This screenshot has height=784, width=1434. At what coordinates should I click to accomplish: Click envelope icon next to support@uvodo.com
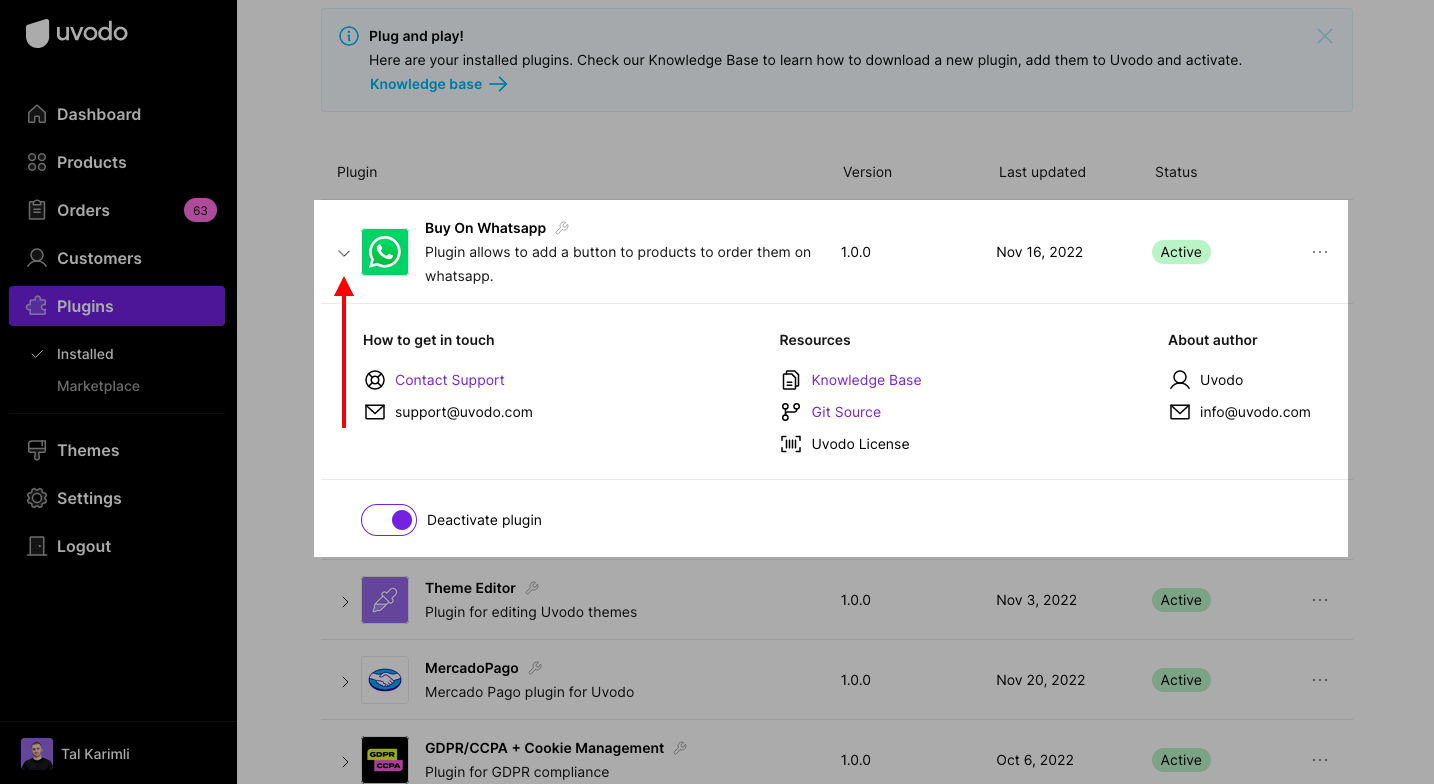pyautogui.click(x=375, y=412)
